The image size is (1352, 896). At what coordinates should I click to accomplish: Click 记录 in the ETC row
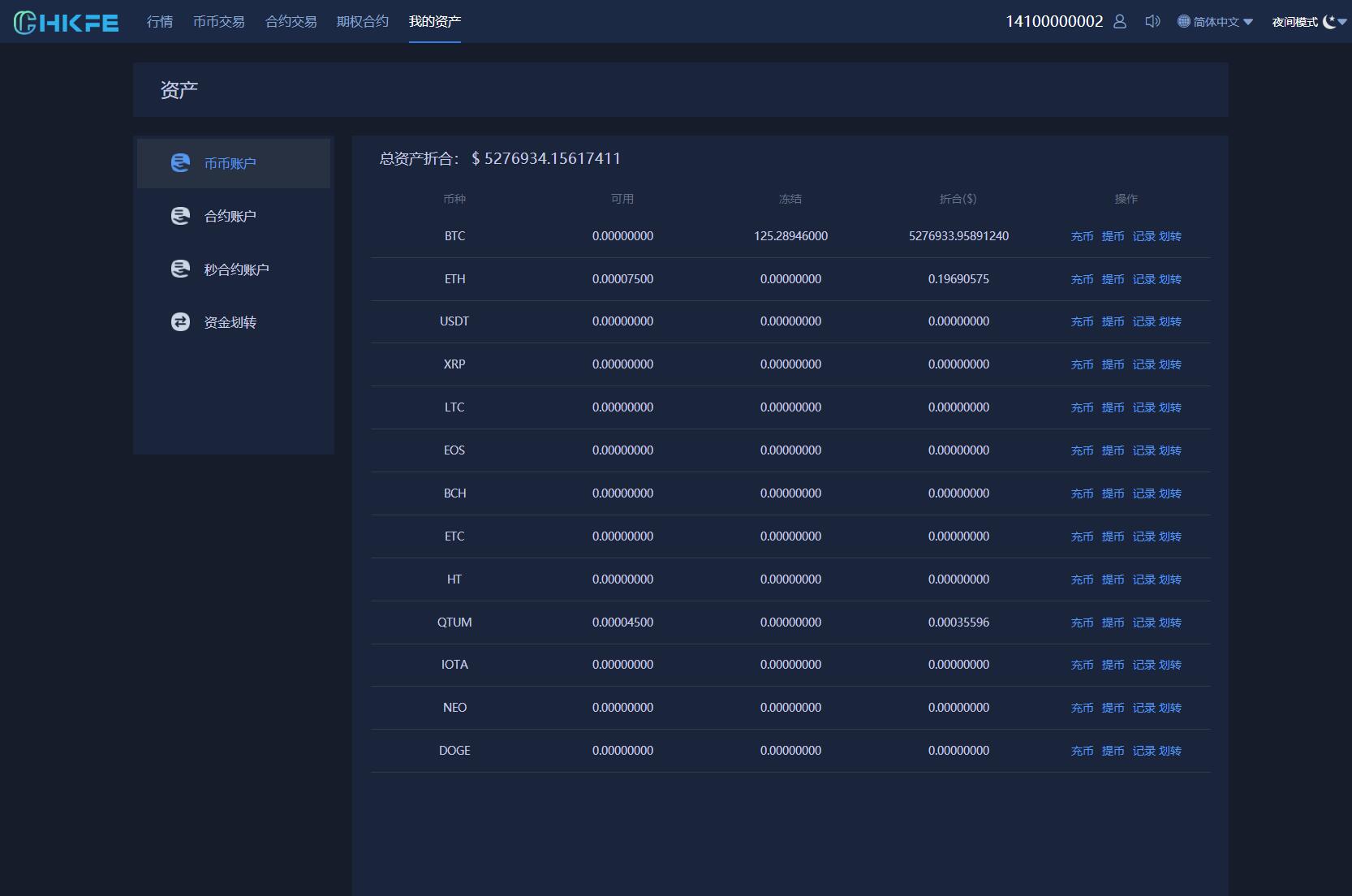tap(1143, 536)
